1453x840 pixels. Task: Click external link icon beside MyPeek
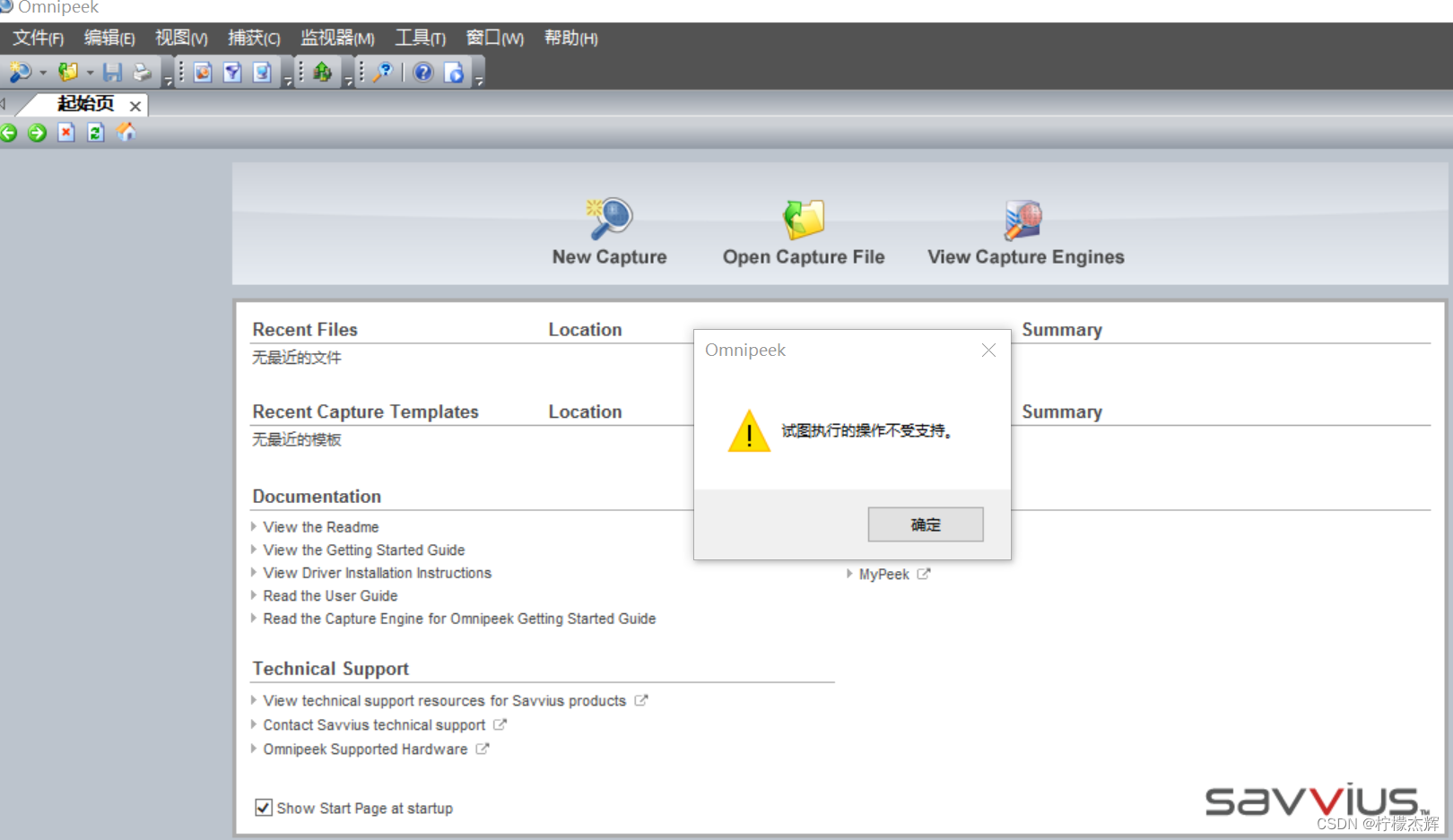(x=924, y=574)
